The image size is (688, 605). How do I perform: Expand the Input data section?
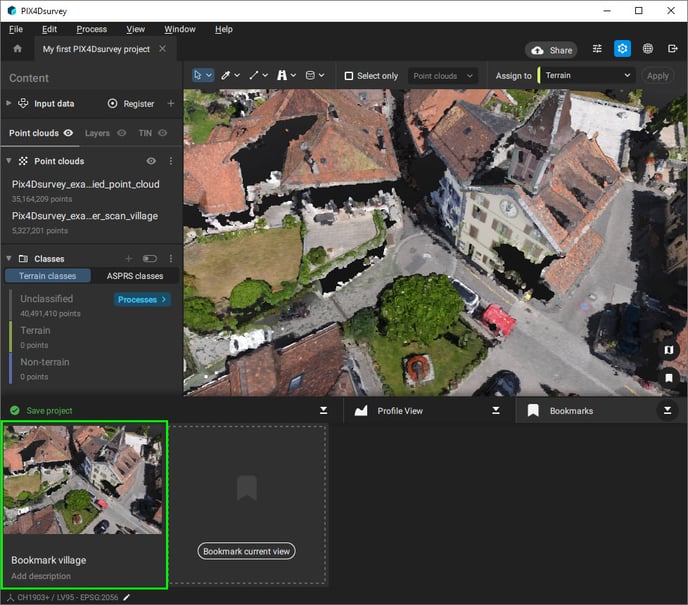9,103
